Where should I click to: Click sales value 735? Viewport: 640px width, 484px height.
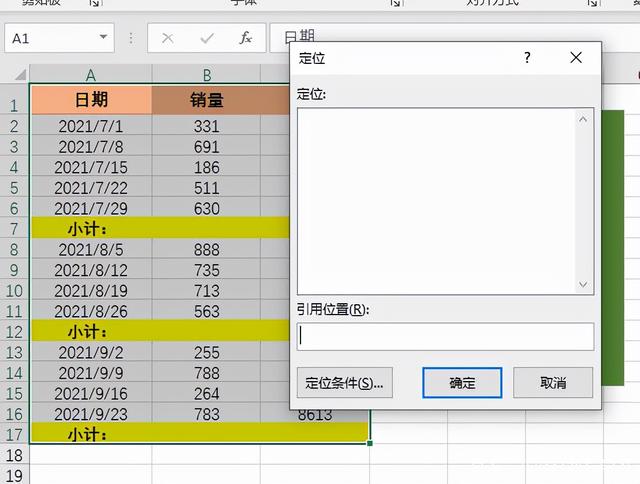[207, 270]
